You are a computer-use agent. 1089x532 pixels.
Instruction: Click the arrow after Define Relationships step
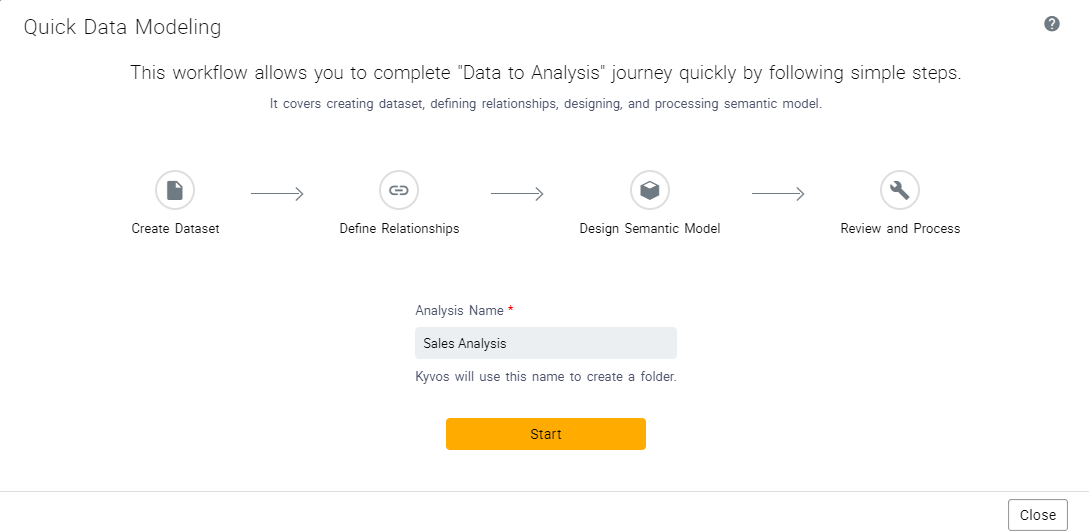click(517, 194)
